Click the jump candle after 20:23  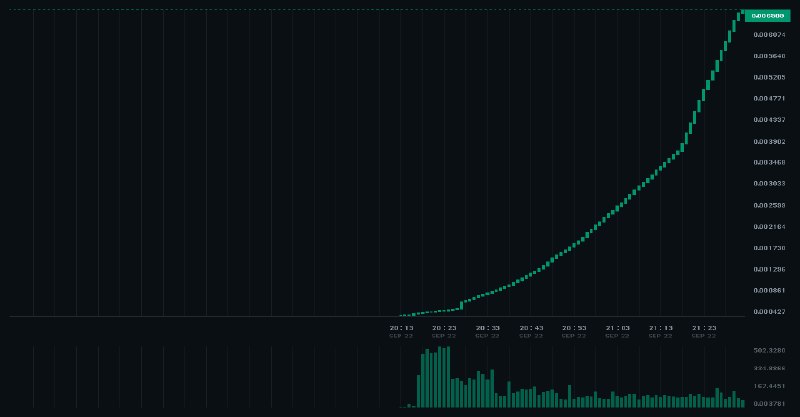pos(462,305)
